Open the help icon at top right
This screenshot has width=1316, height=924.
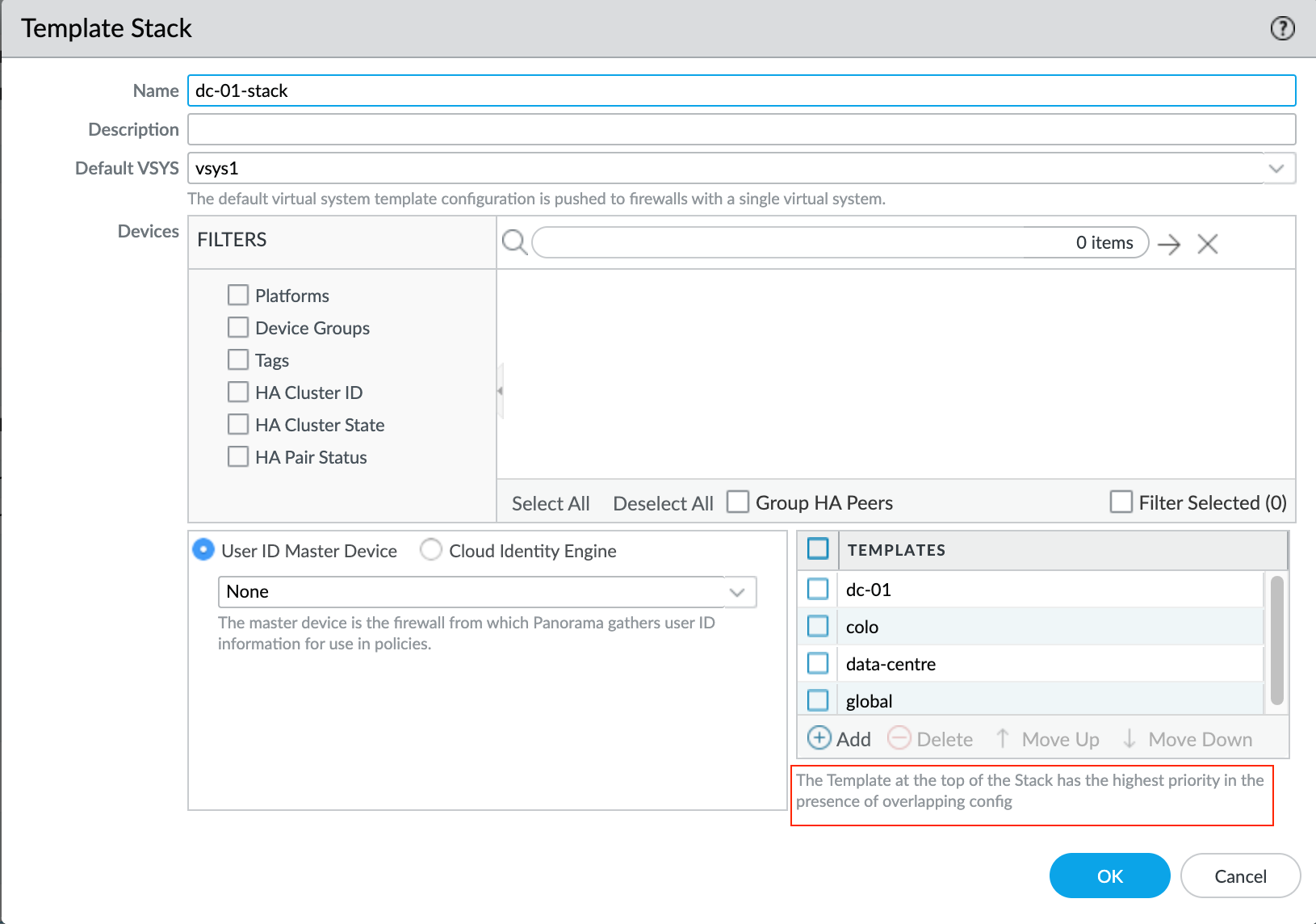pos(1281,27)
